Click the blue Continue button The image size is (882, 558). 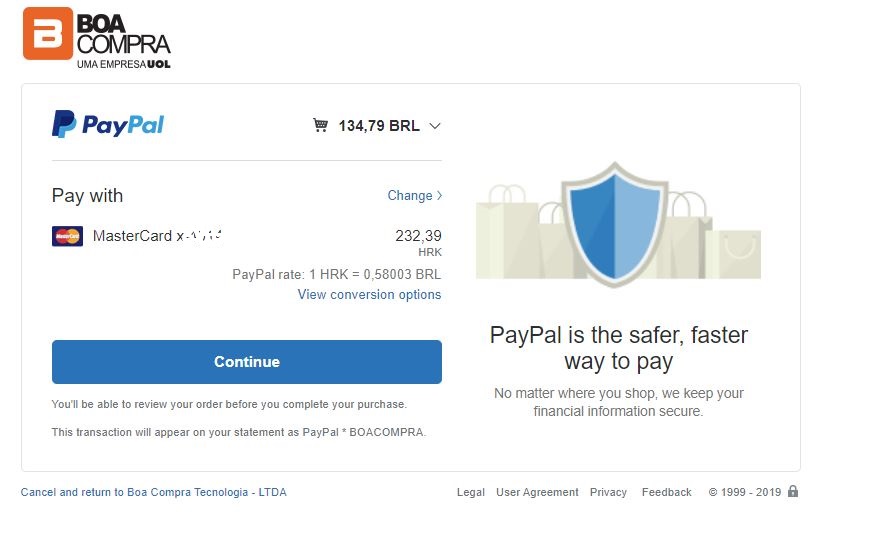point(247,362)
